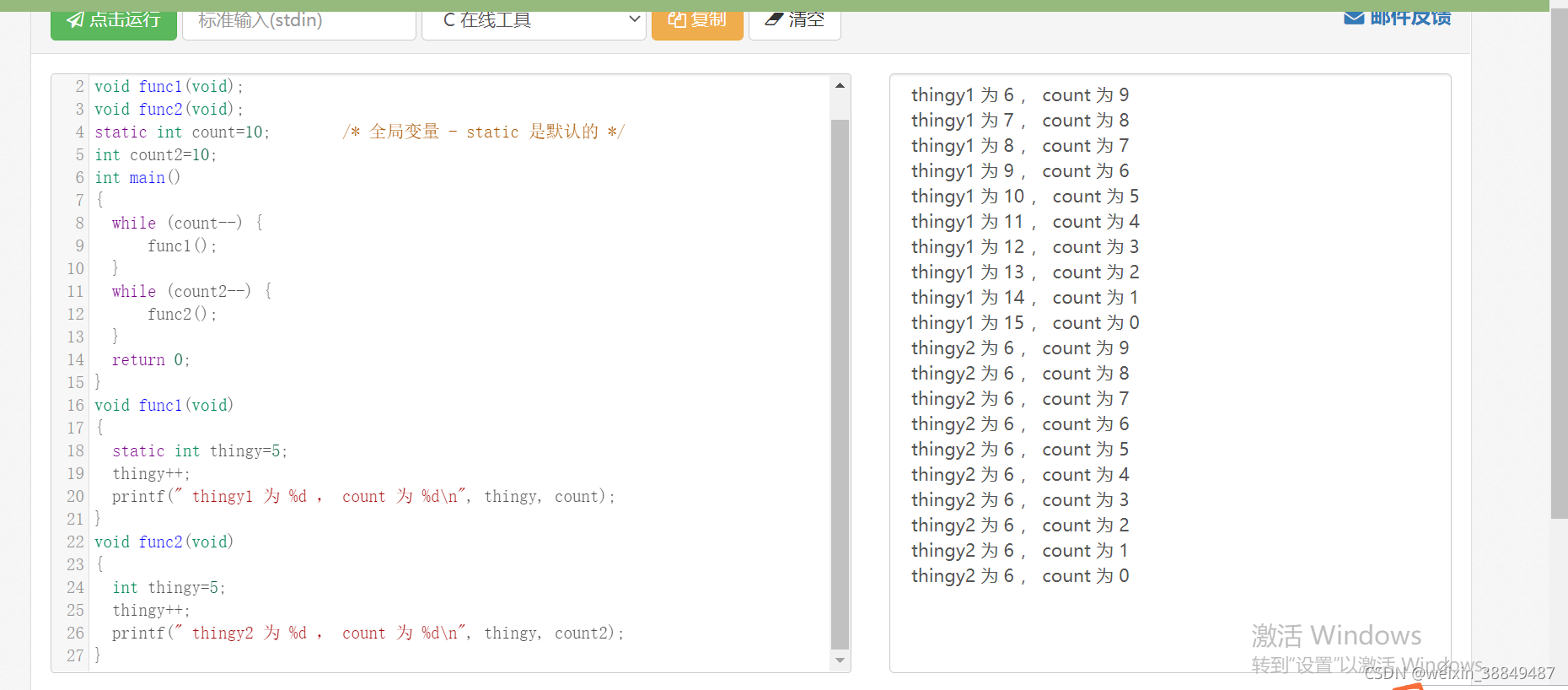
Task: Click output 'thingy1 为 10 , count 为 5'
Action: [x=1025, y=196]
